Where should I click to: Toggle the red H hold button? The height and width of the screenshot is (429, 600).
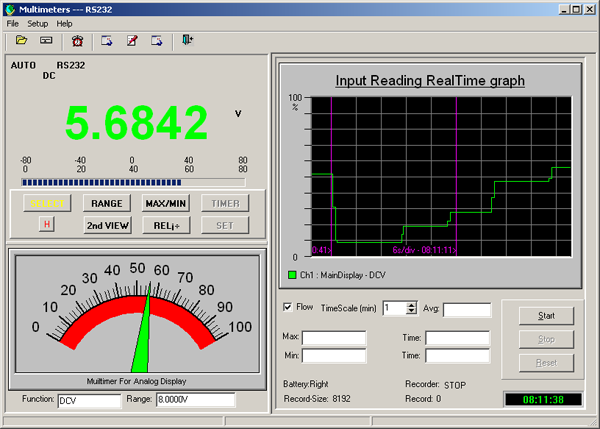click(x=47, y=224)
